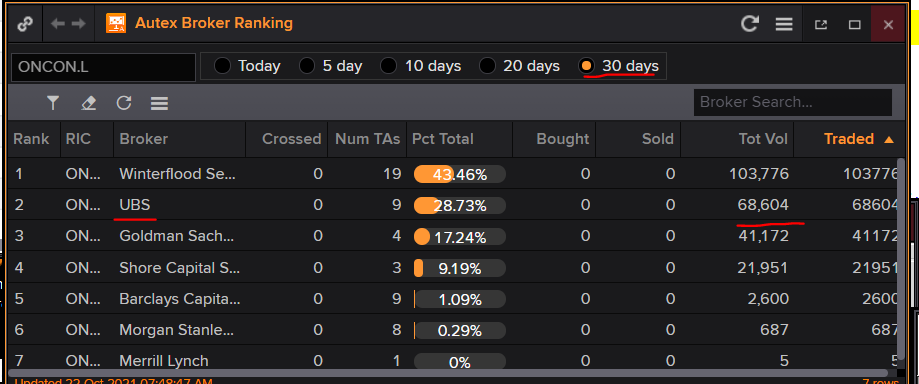Pop out the window with the external icon
The height and width of the screenshot is (384, 919).
pyautogui.click(x=821, y=25)
